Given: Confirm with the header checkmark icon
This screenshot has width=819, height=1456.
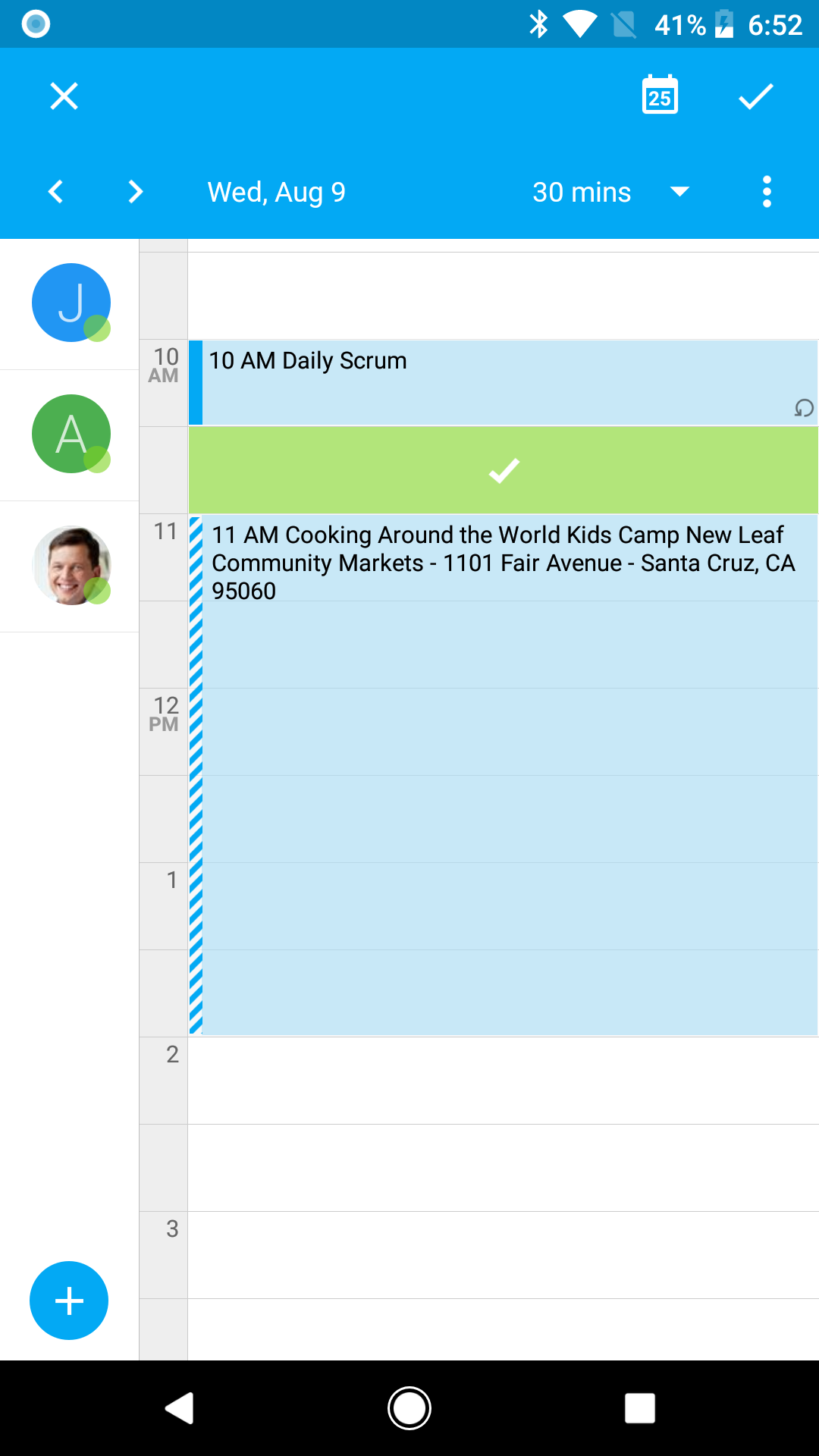Looking at the screenshot, I should tap(756, 96).
